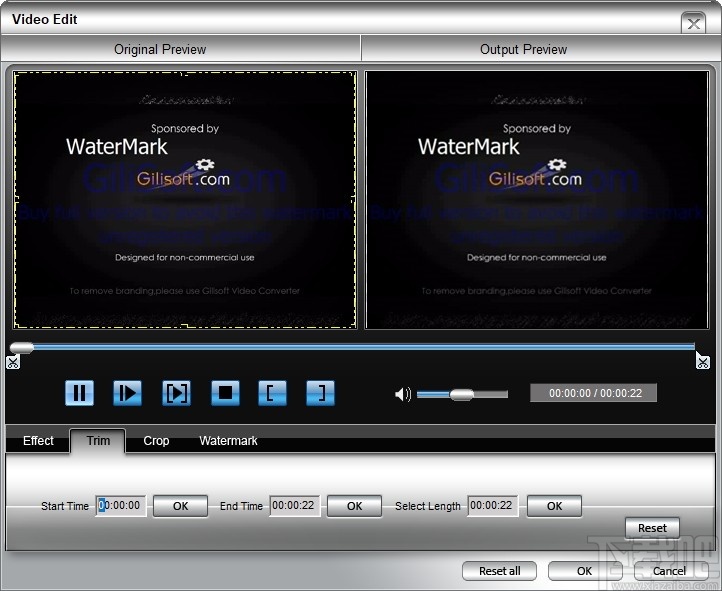Stop the video playback
This screenshot has width=722, height=591.
pos(225,393)
